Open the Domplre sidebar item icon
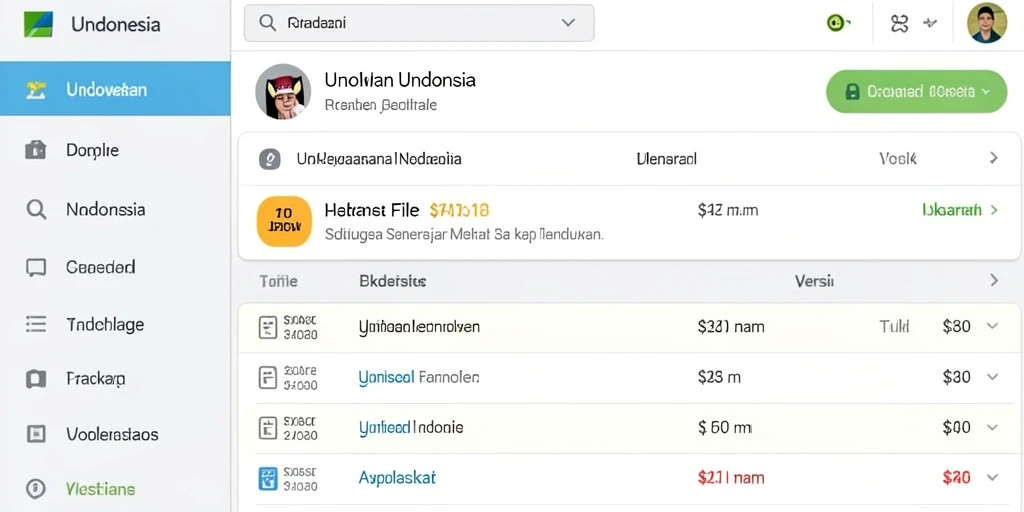 [35, 150]
